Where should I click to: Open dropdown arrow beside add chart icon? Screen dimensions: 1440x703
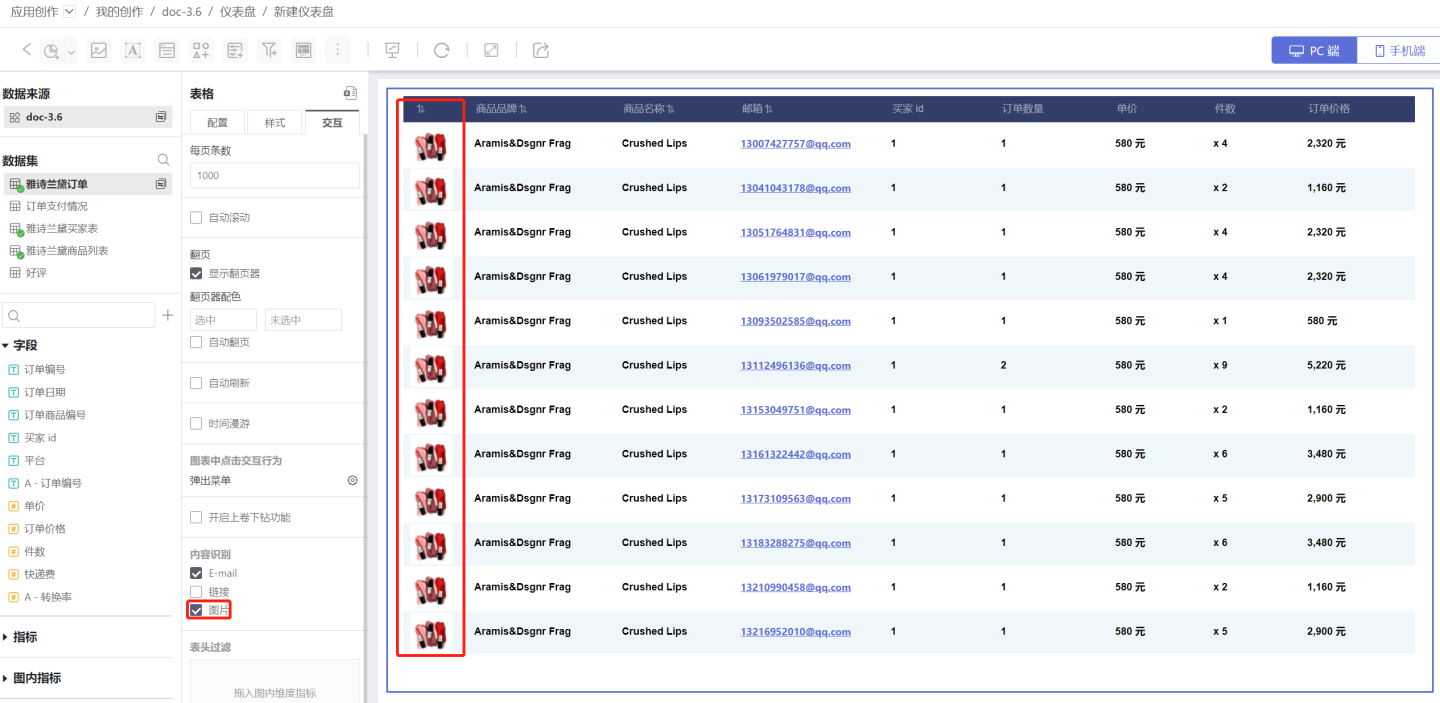point(71,52)
